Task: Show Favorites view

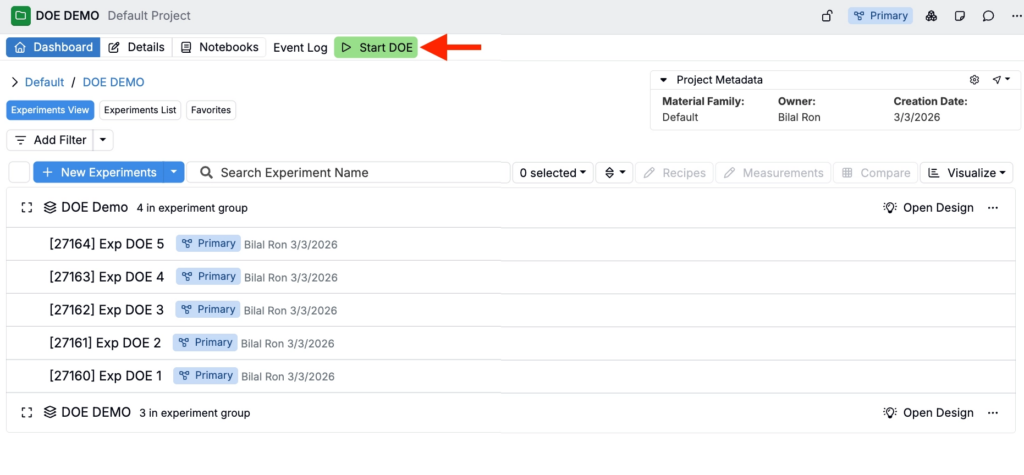Action: click(211, 110)
